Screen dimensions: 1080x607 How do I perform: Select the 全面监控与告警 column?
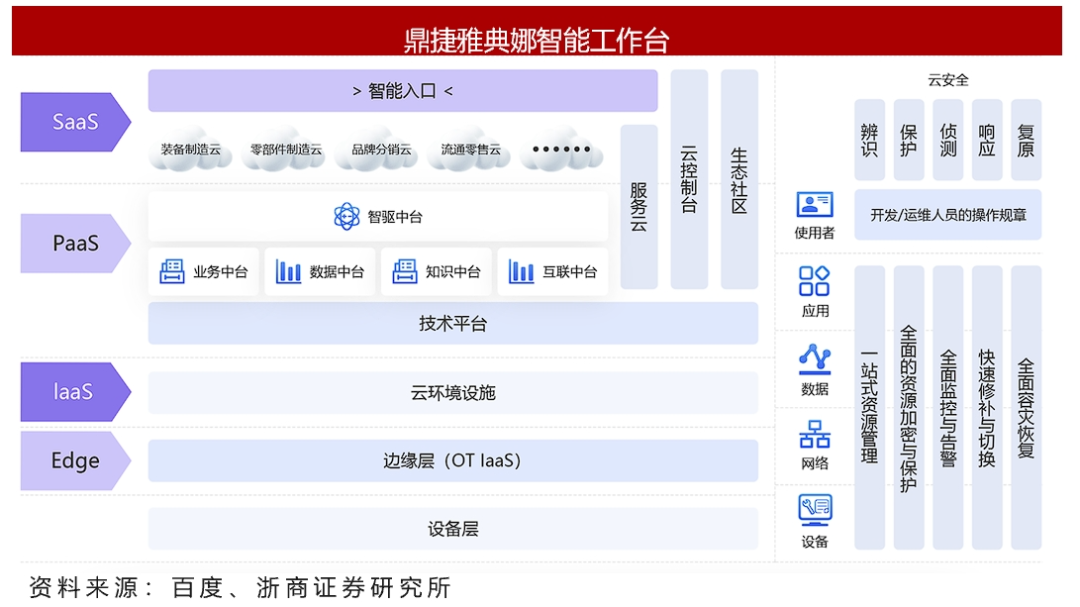(x=948, y=407)
